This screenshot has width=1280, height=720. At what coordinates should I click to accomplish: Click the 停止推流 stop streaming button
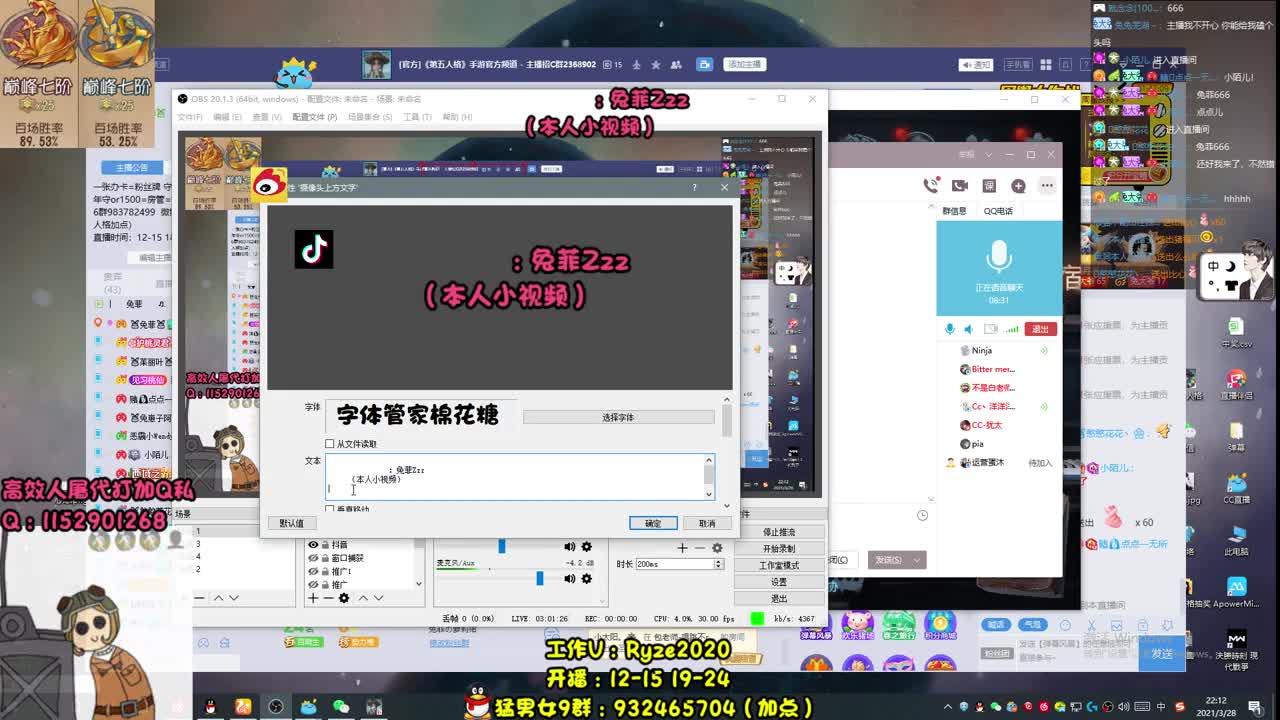pyautogui.click(x=779, y=532)
